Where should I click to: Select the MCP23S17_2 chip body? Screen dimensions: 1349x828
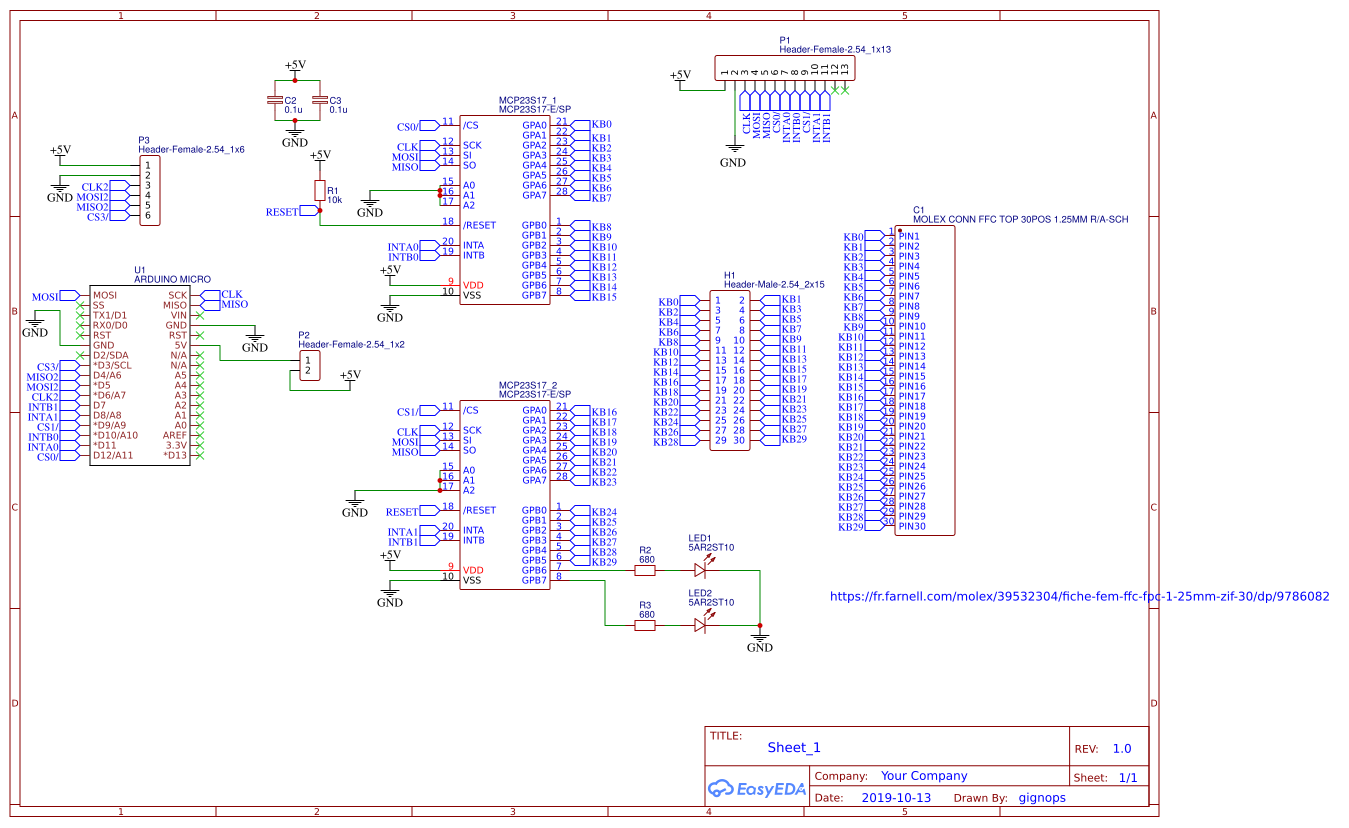(x=504, y=495)
